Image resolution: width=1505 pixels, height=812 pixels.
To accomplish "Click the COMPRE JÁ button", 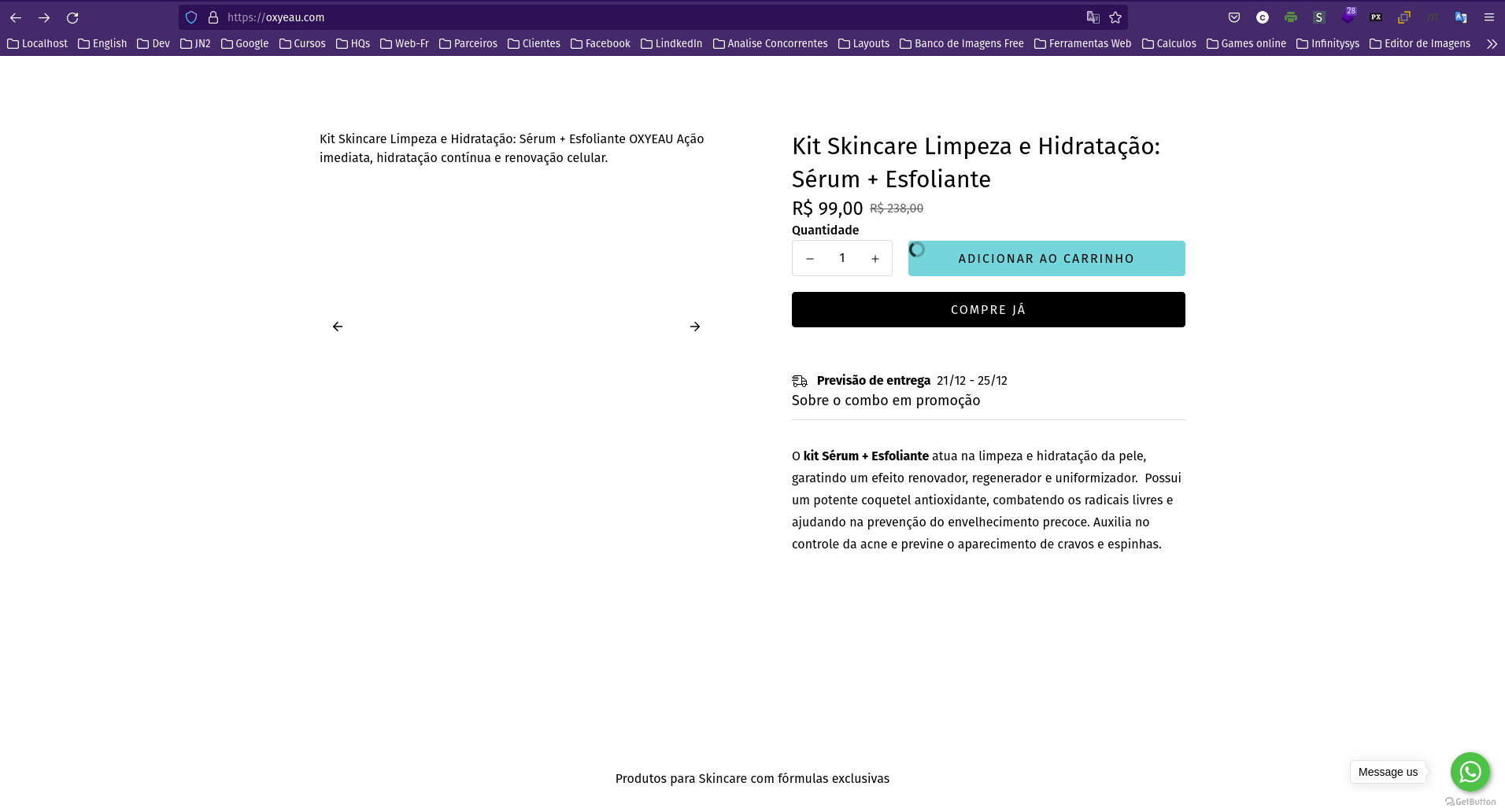I will (989, 309).
